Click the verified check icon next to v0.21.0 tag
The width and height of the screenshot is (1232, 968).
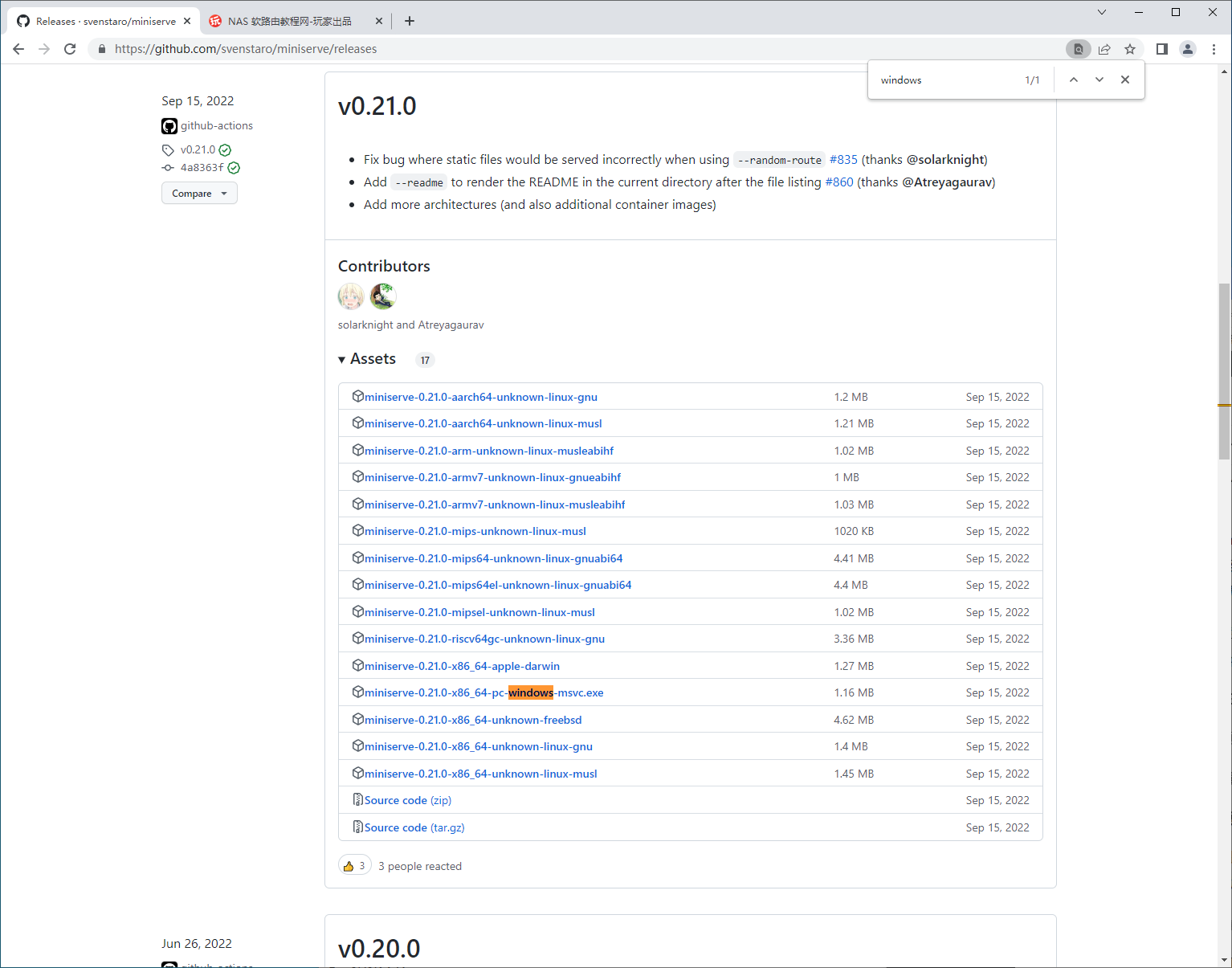coord(225,150)
